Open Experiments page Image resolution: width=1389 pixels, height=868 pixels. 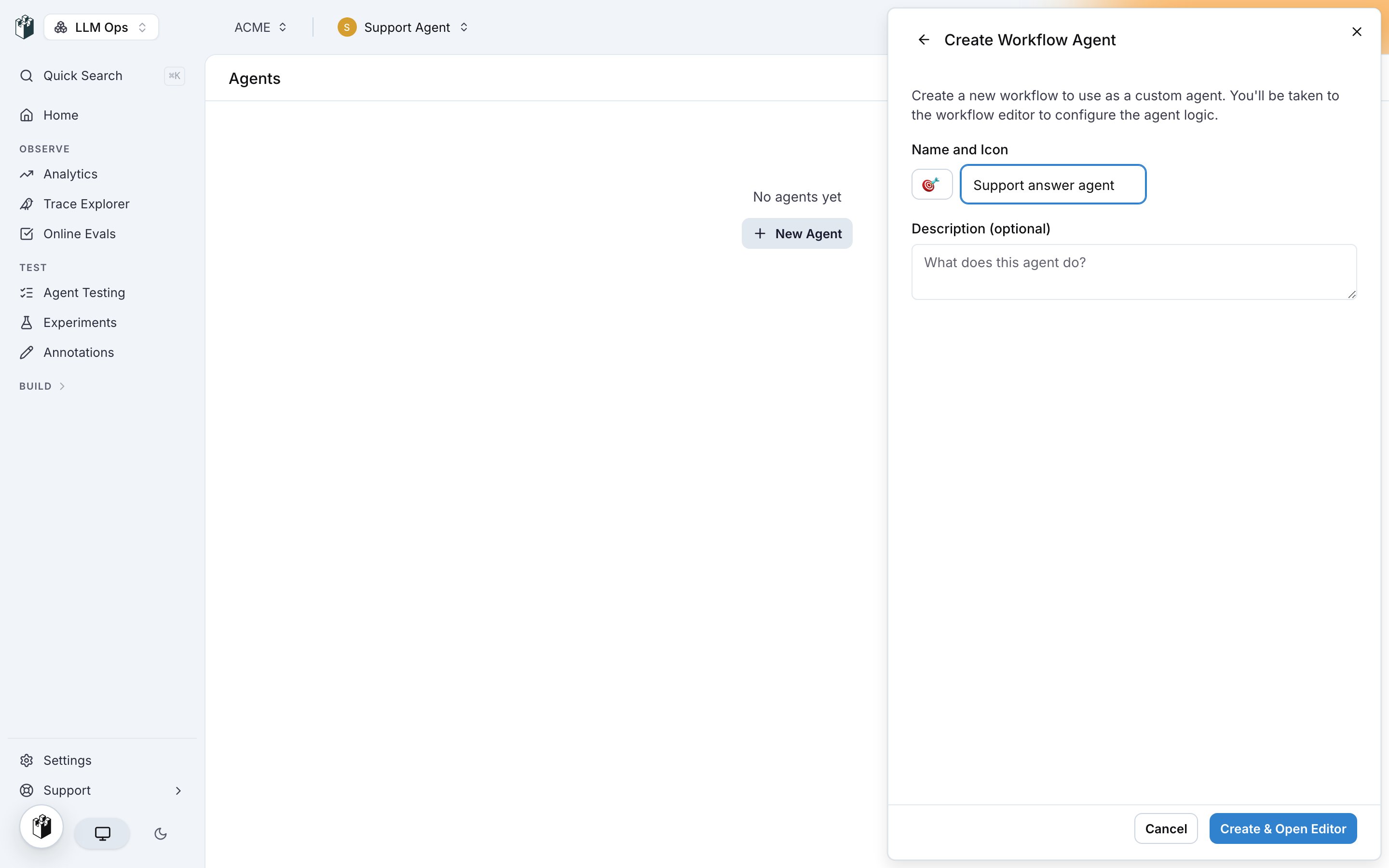tap(102, 323)
